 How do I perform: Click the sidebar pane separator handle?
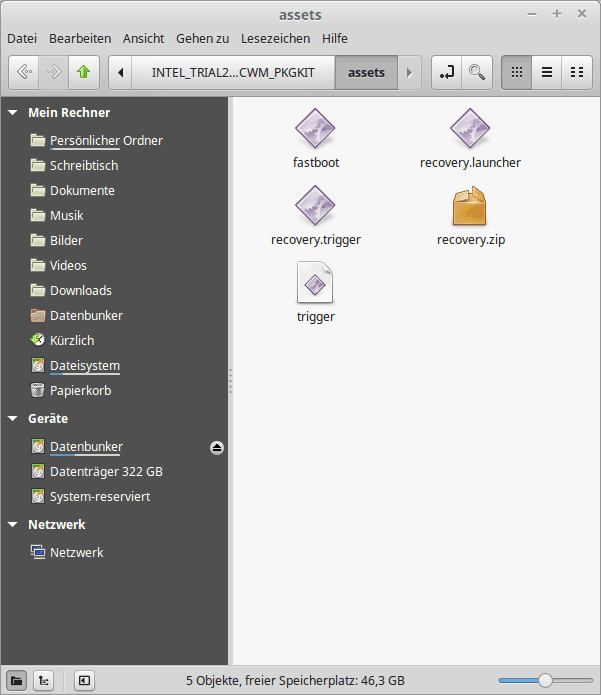tap(230, 381)
